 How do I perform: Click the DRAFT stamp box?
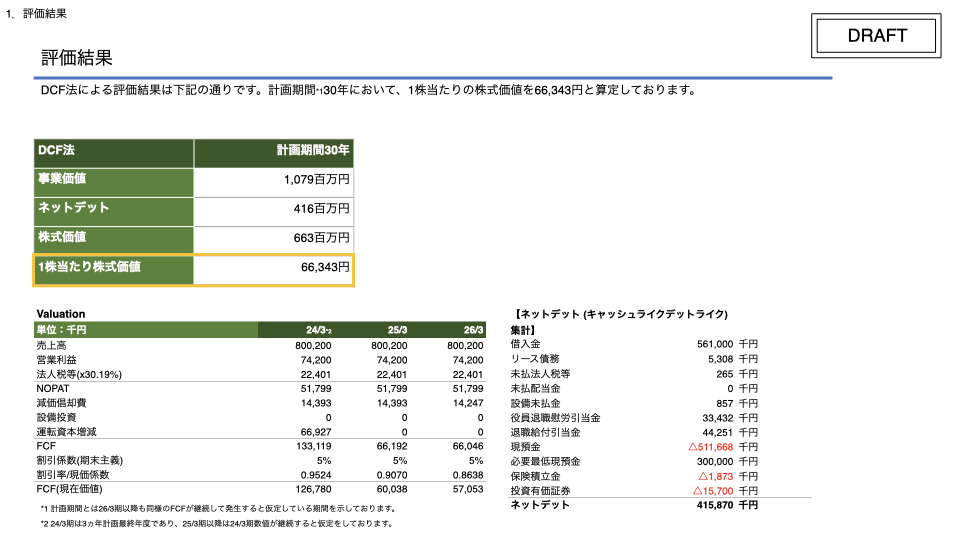pyautogui.click(x=876, y=36)
